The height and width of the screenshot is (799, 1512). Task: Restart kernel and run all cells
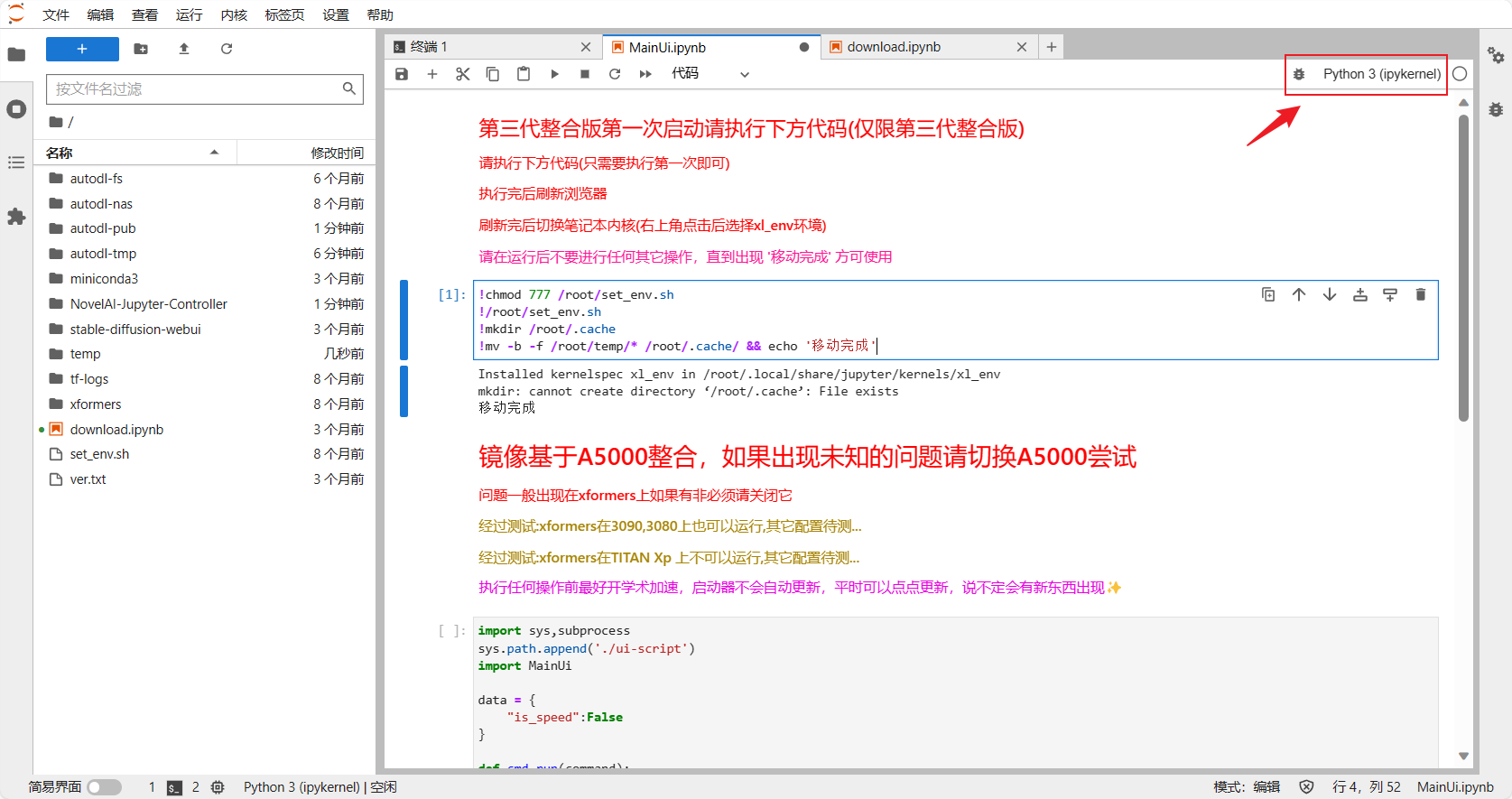pos(645,74)
